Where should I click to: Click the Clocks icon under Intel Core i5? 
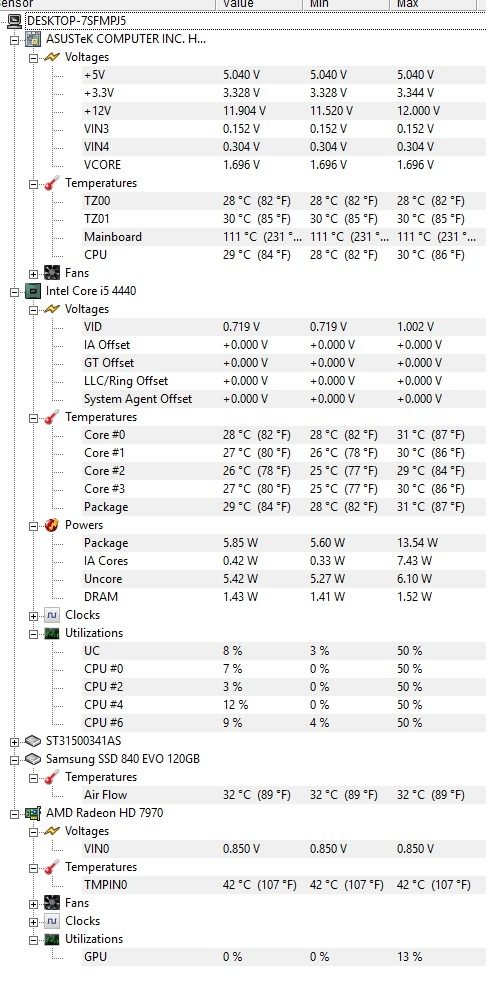pos(52,615)
